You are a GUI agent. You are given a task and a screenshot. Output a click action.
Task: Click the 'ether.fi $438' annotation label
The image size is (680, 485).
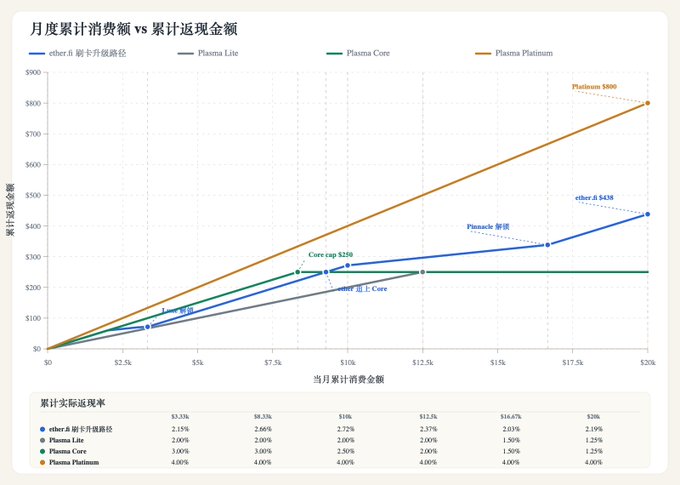tap(594, 198)
